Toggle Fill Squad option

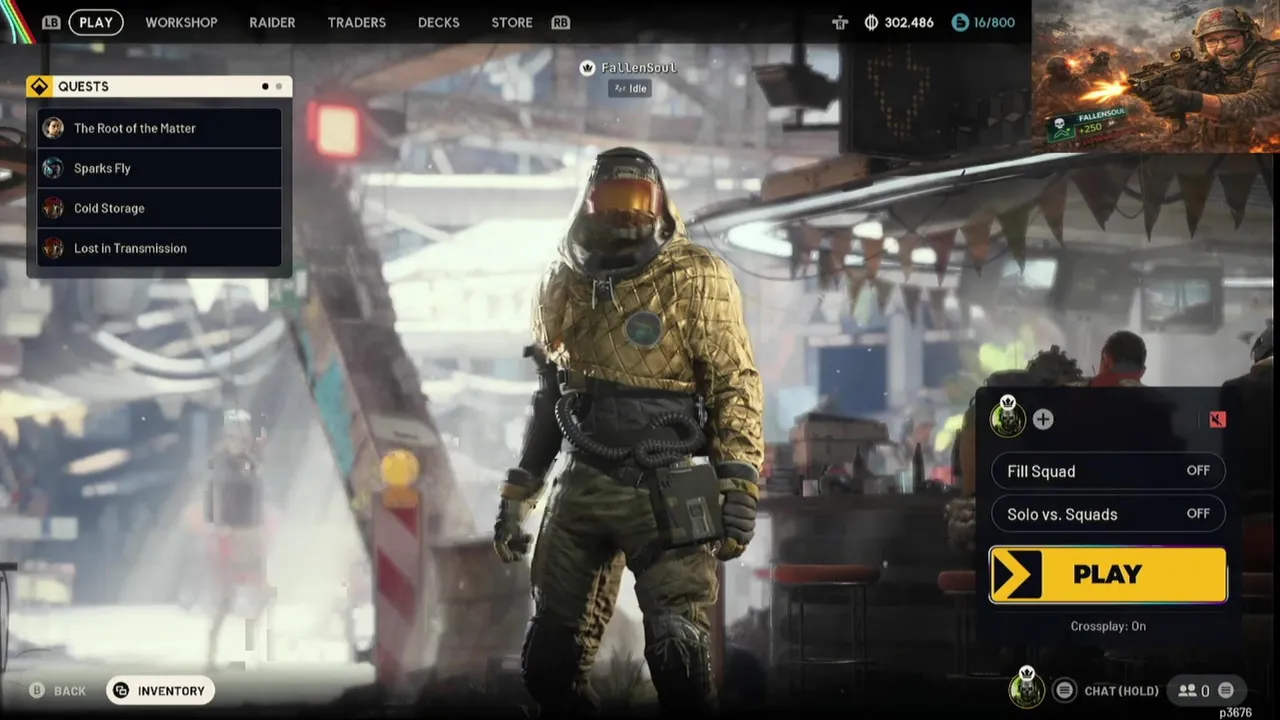pos(1108,471)
